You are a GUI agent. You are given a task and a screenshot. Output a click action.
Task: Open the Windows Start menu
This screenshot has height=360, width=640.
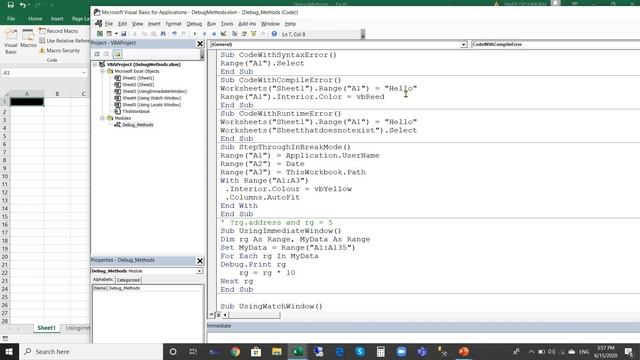(x=9, y=352)
